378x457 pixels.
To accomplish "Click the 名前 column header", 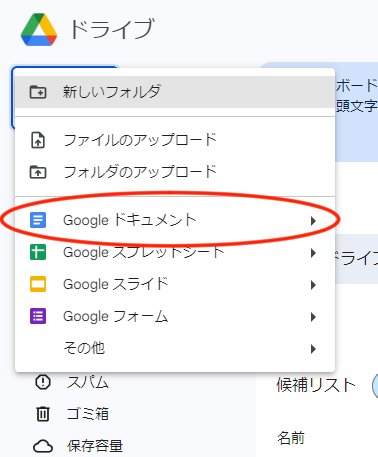I will (x=291, y=438).
